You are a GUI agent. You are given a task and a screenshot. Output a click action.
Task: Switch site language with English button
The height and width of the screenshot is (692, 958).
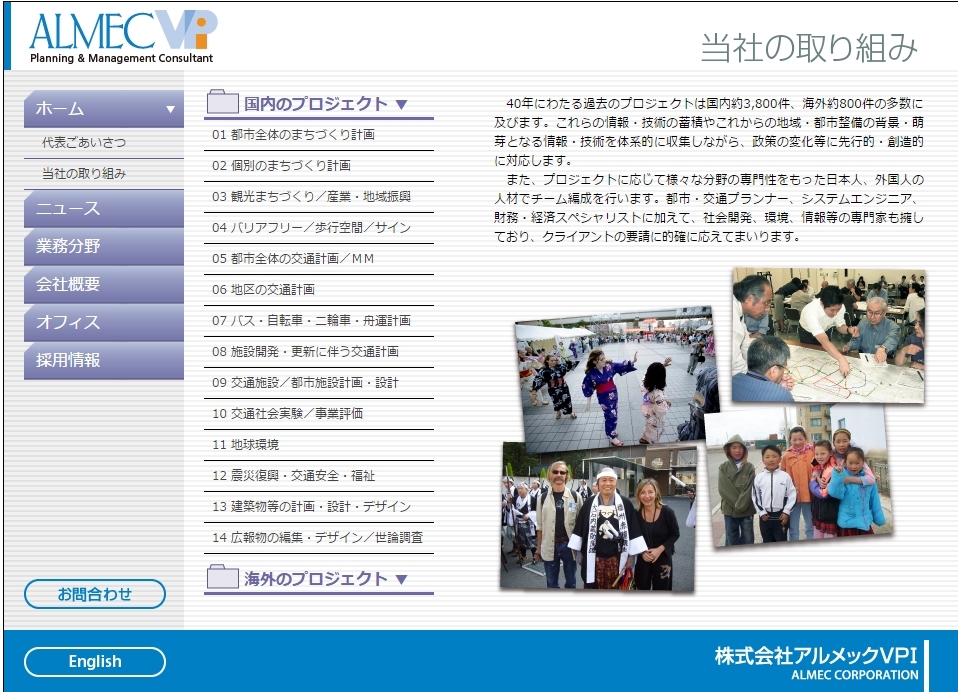pyautogui.click(x=95, y=661)
